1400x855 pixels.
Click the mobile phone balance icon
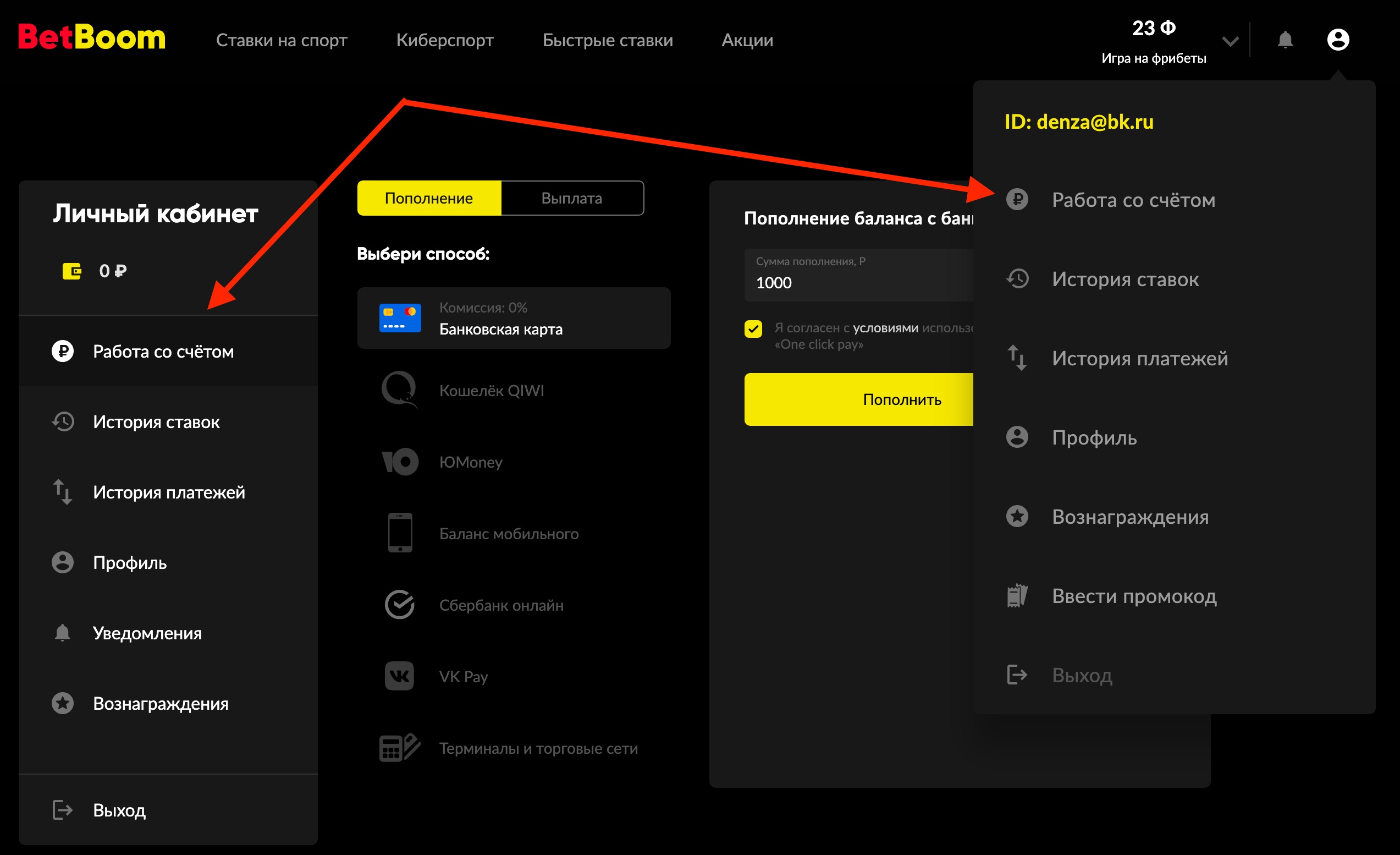tap(399, 533)
